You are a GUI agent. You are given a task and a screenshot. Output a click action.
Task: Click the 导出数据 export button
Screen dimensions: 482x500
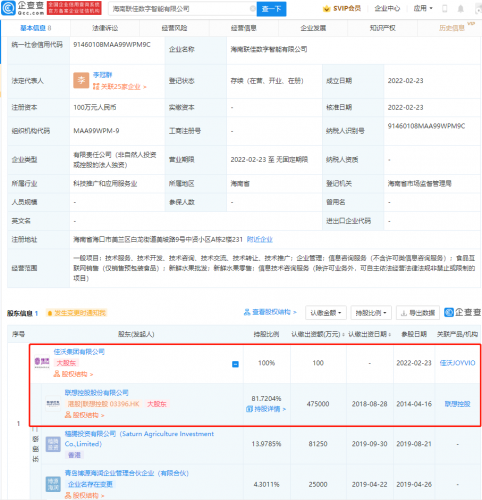pyautogui.click(x=418, y=313)
